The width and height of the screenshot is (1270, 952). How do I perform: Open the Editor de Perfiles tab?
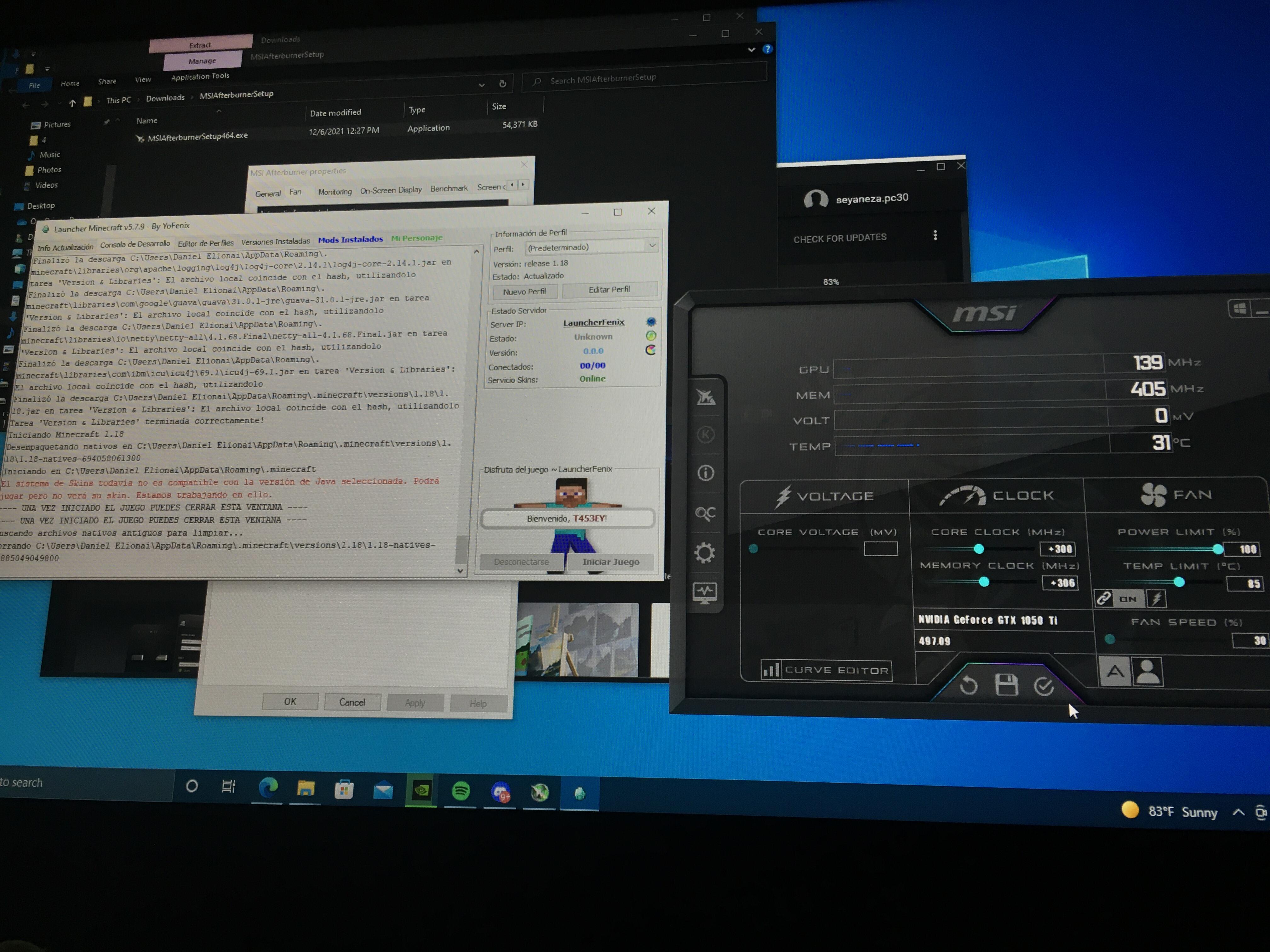(206, 243)
